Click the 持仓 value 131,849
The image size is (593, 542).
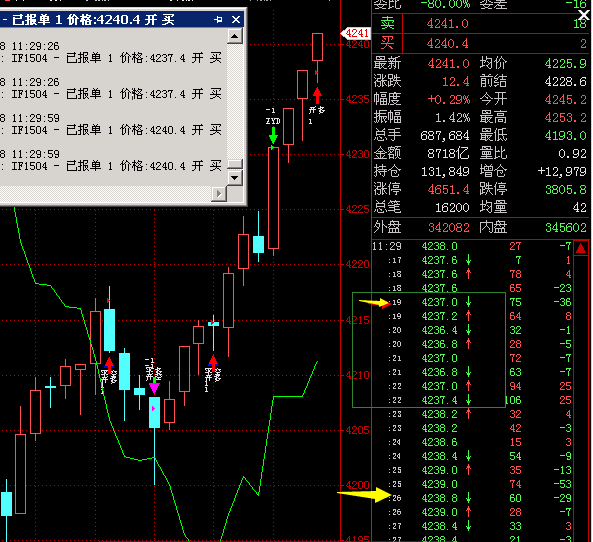click(x=445, y=172)
